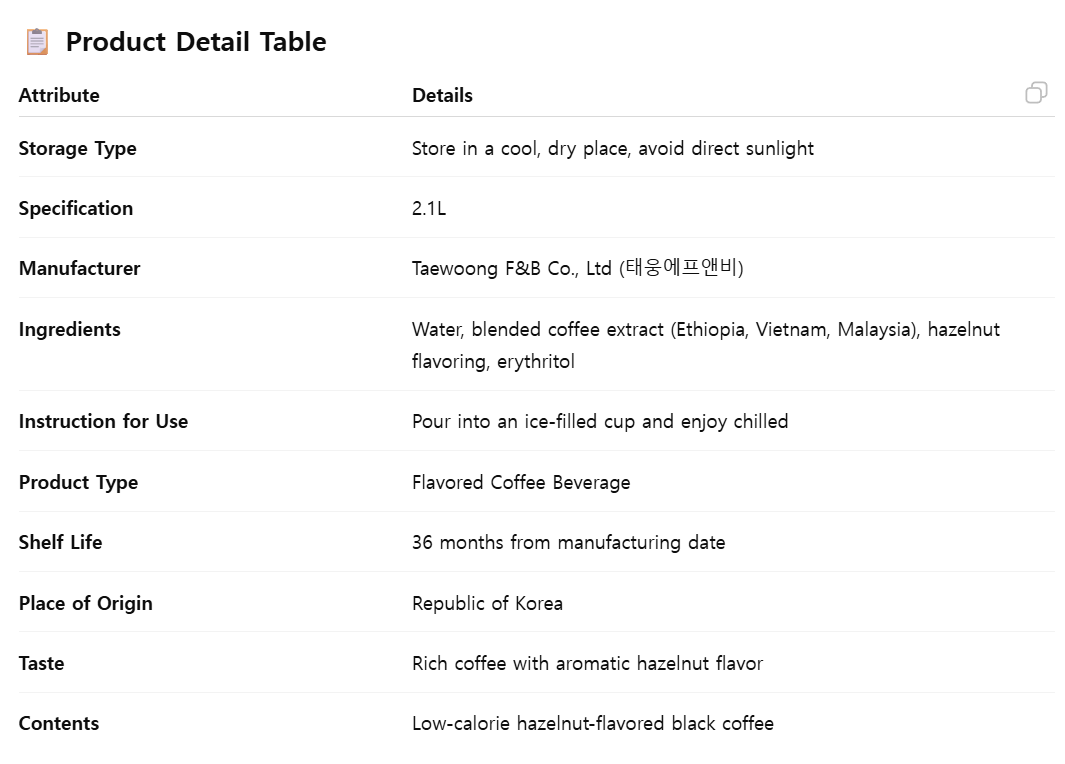Click the 2.1L specification value

tap(429, 208)
